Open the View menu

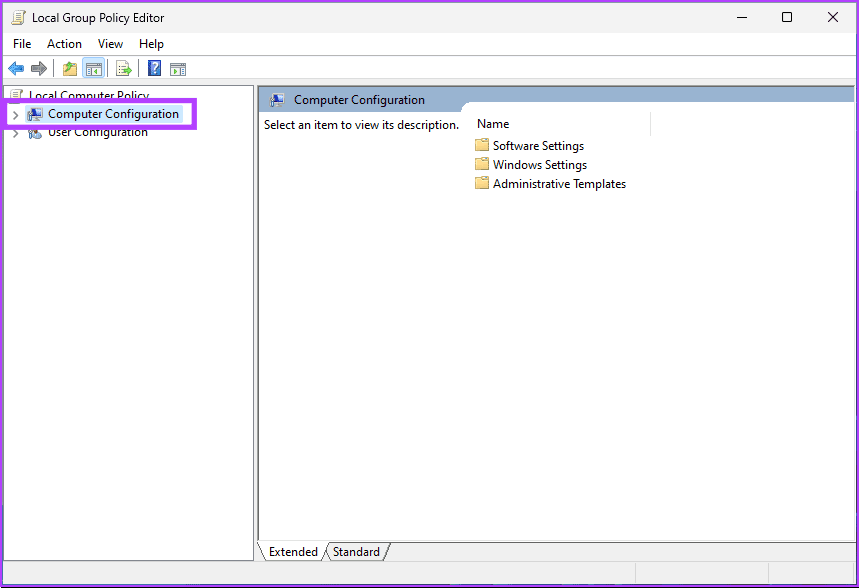click(x=110, y=43)
